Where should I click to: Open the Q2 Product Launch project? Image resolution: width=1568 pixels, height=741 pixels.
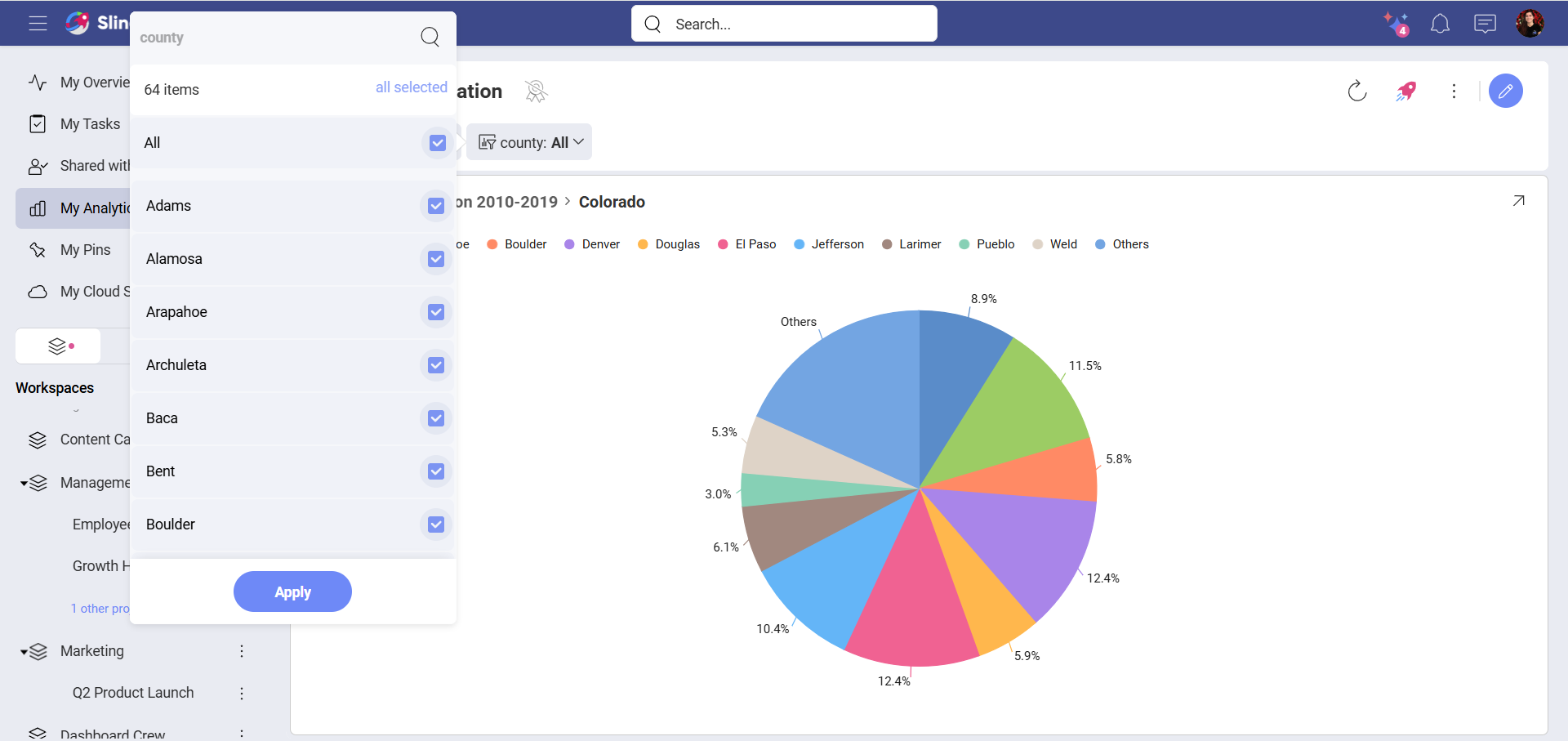[133, 693]
